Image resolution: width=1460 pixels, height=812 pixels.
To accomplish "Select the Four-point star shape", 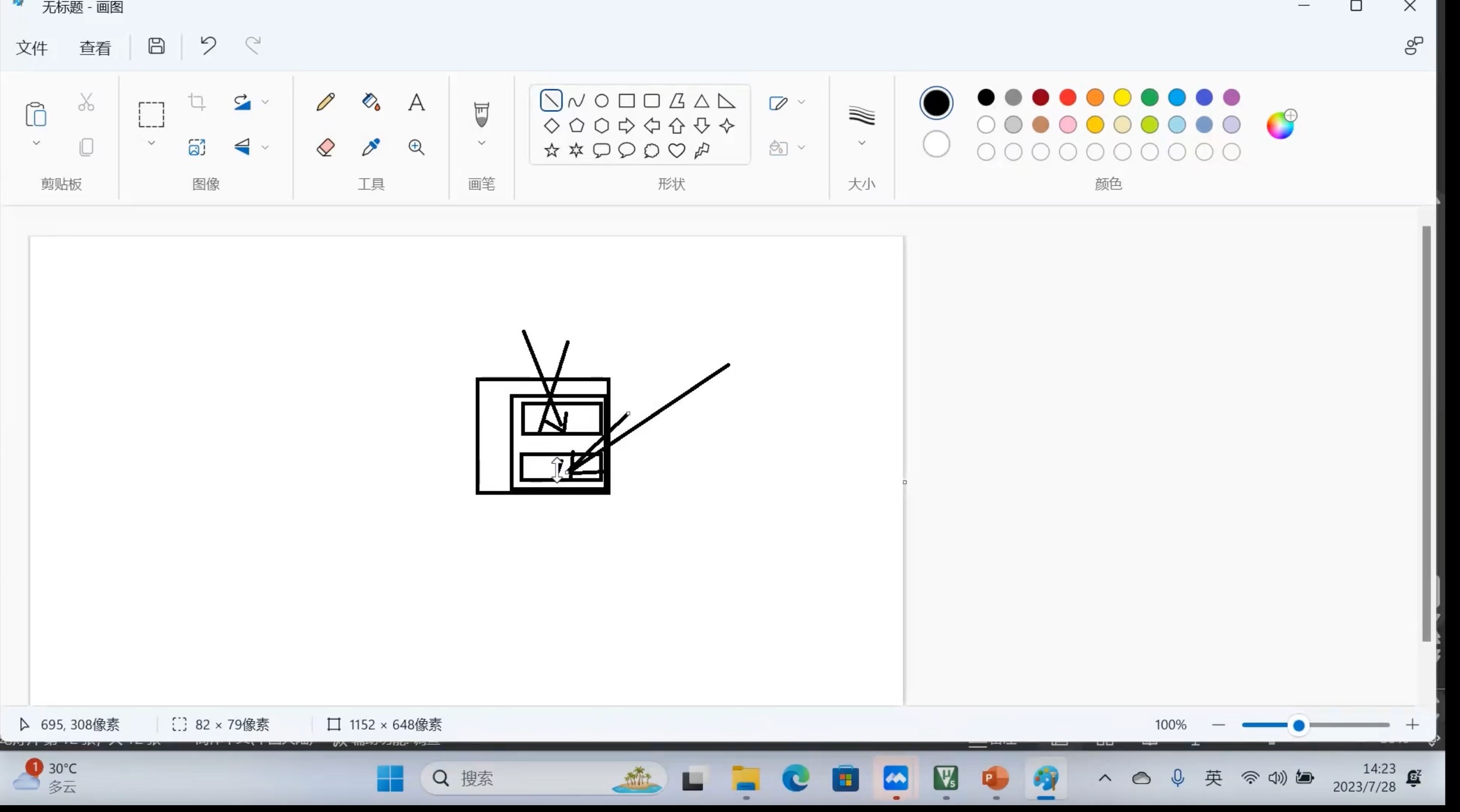I will pos(727,125).
